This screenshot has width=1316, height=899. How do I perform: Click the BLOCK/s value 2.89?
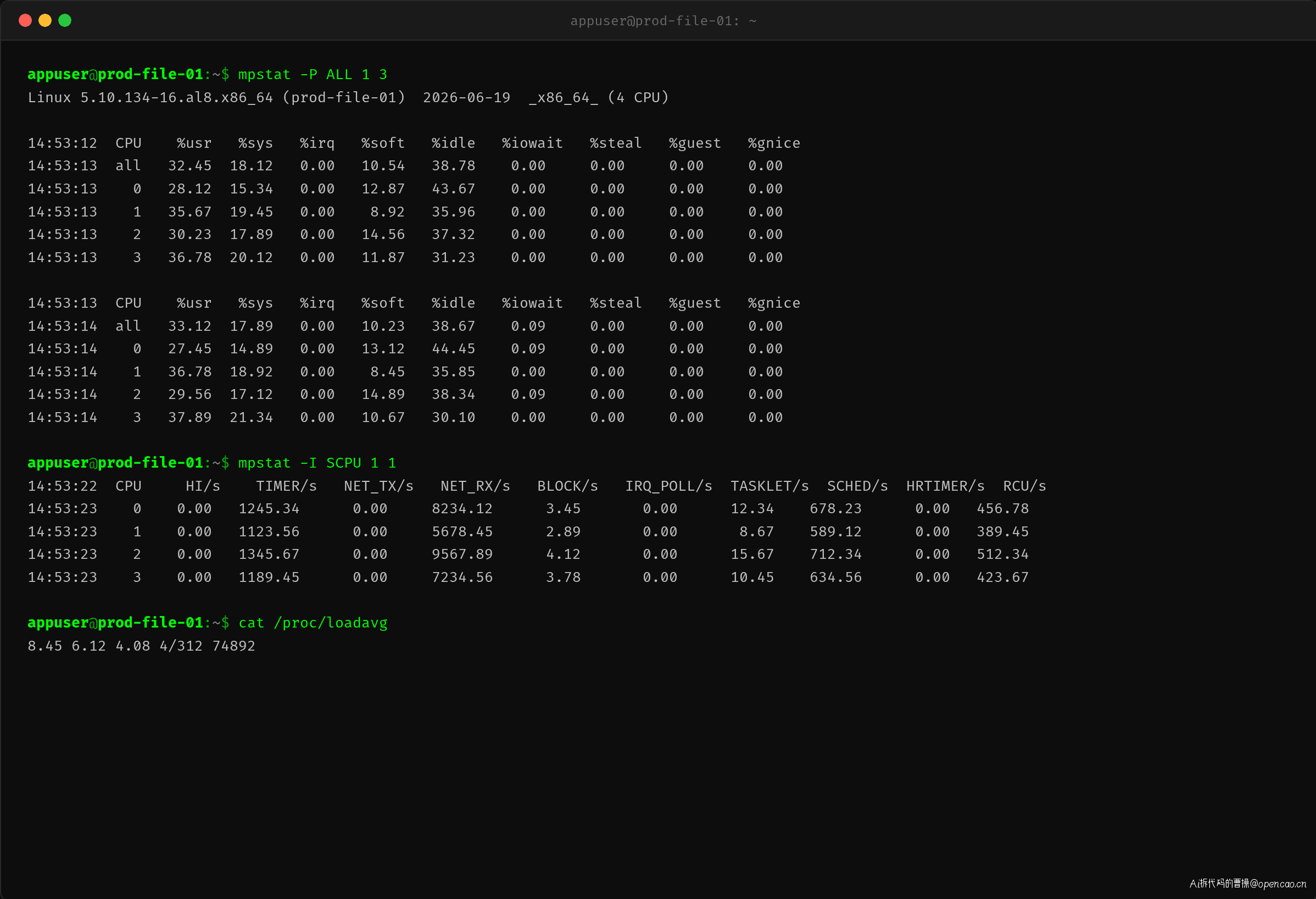click(564, 532)
